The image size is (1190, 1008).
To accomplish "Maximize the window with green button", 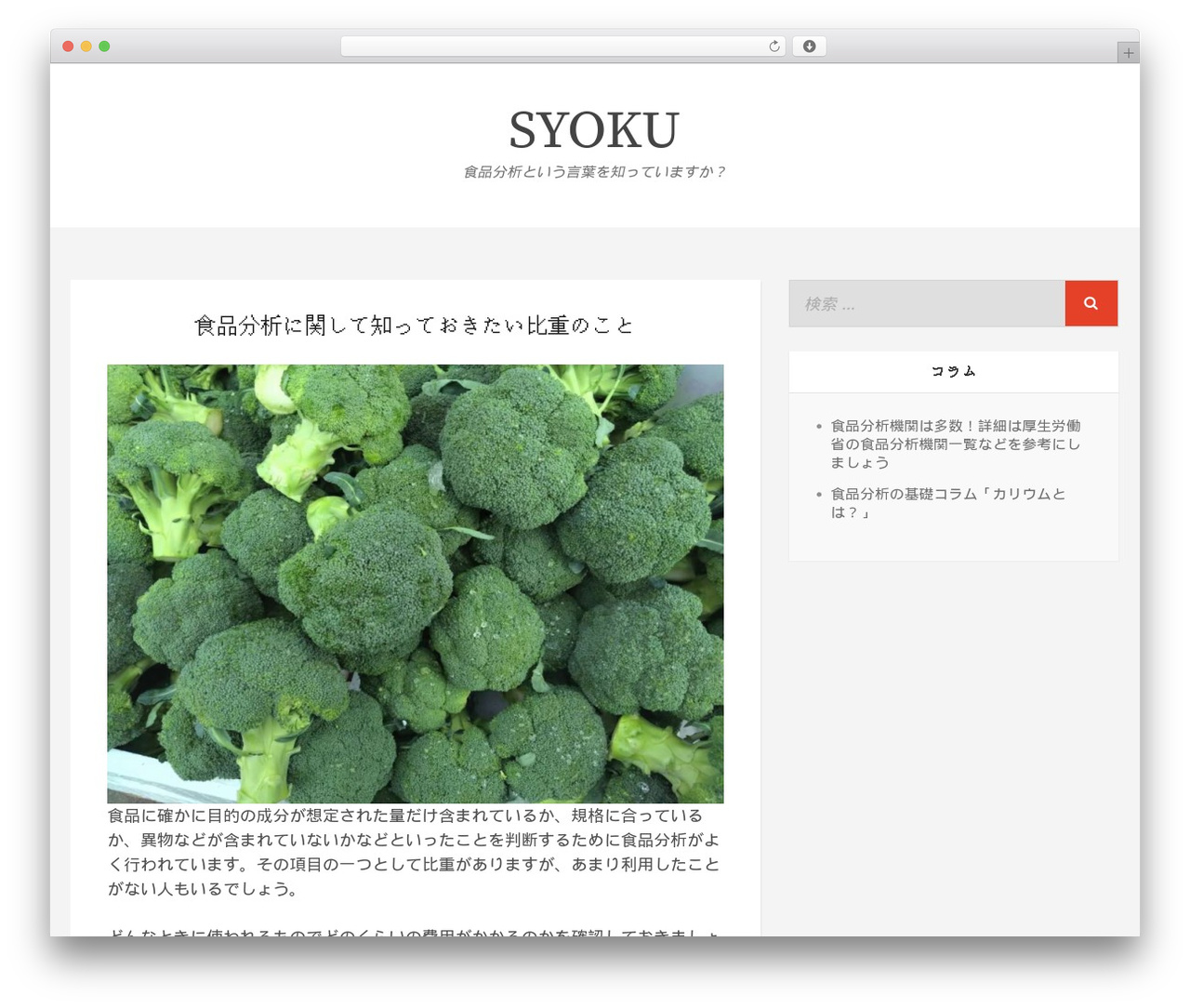I will coord(104,46).
